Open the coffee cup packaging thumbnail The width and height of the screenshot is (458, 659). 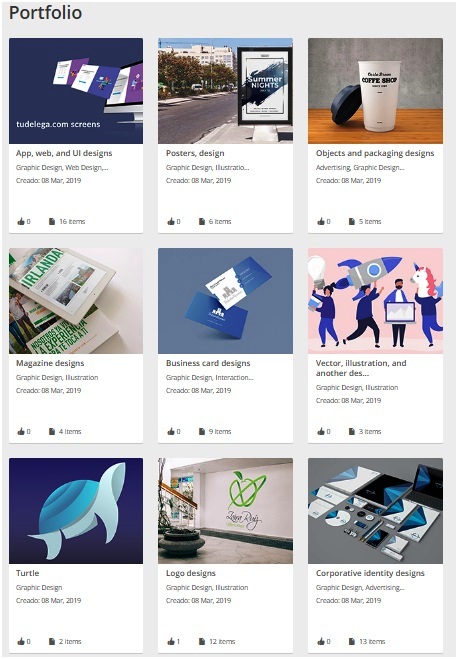[x=375, y=91]
